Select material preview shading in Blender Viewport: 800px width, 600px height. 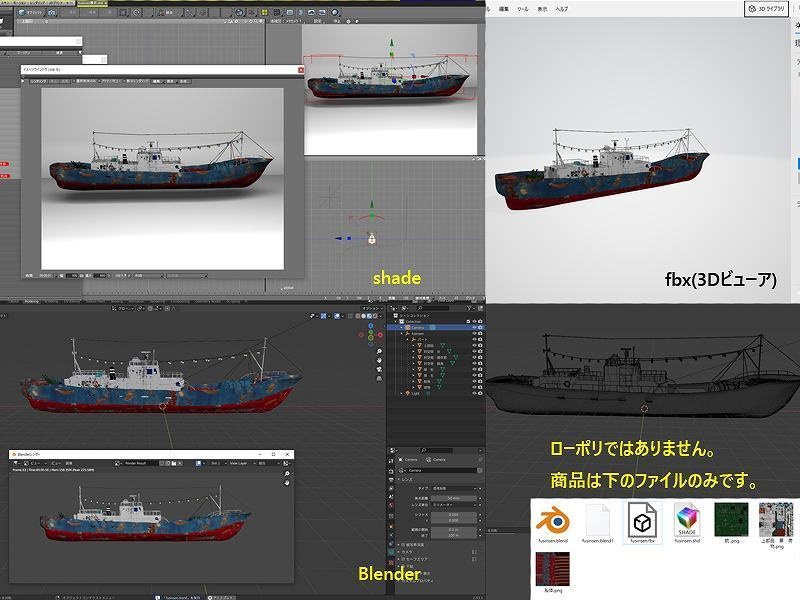(369, 316)
